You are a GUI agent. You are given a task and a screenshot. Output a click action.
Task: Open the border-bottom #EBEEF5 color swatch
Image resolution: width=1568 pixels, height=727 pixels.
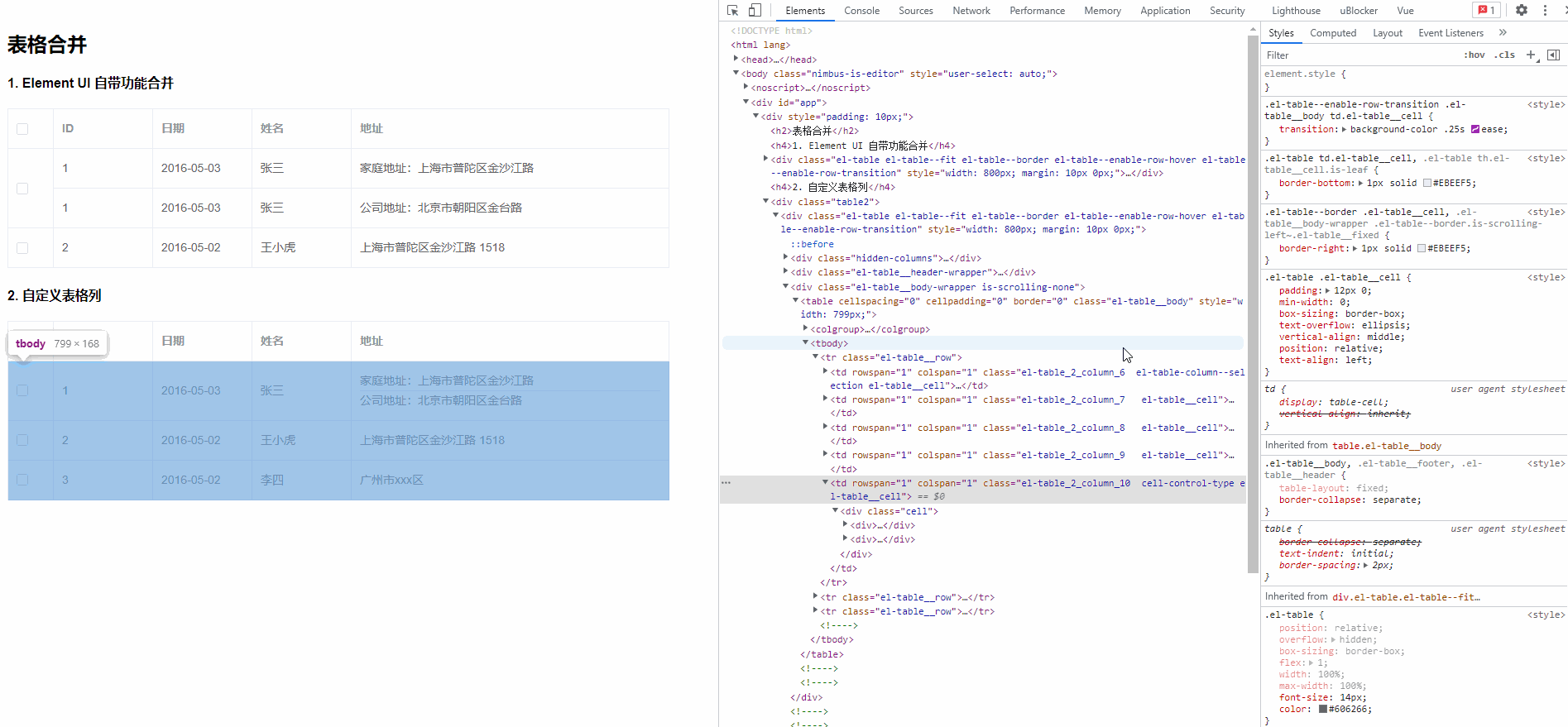coord(1427,183)
